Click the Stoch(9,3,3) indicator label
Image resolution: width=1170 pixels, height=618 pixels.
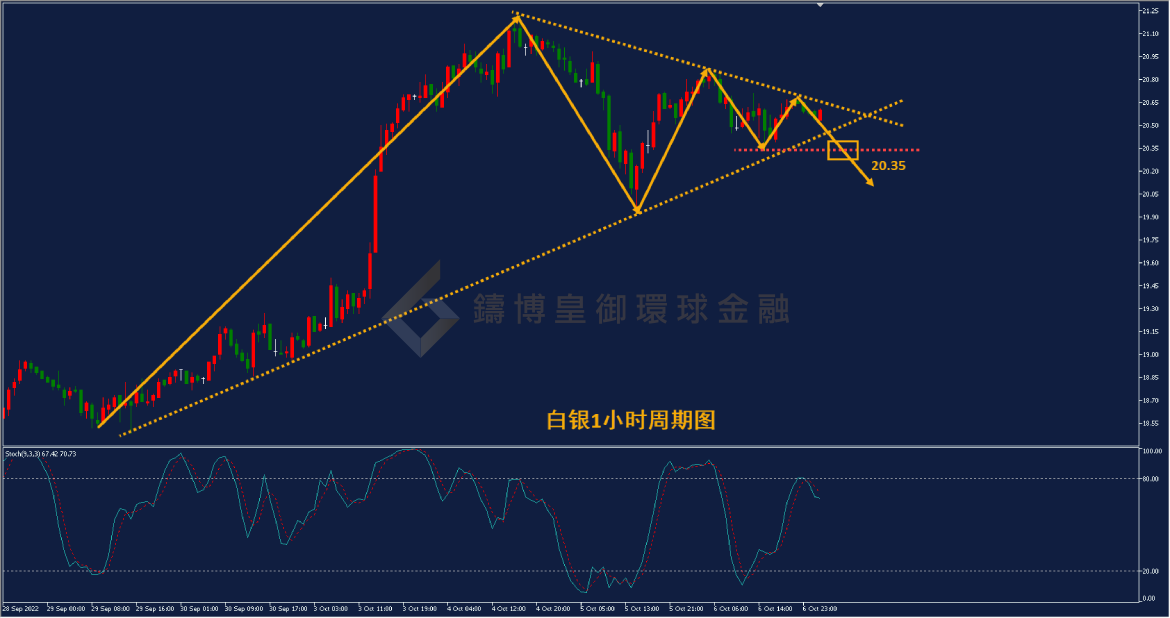point(40,454)
